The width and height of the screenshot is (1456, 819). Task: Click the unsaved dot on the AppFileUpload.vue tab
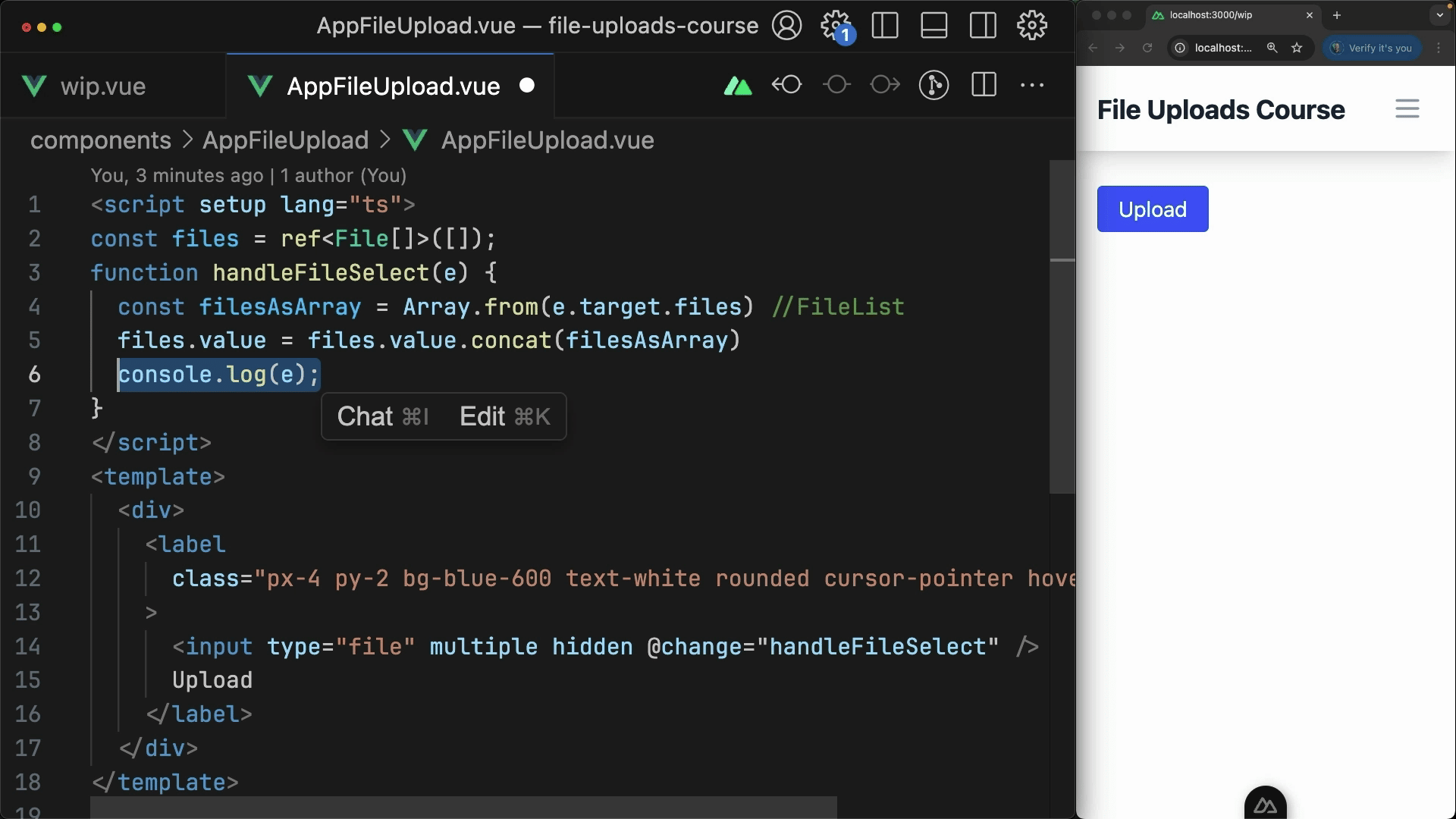click(527, 86)
